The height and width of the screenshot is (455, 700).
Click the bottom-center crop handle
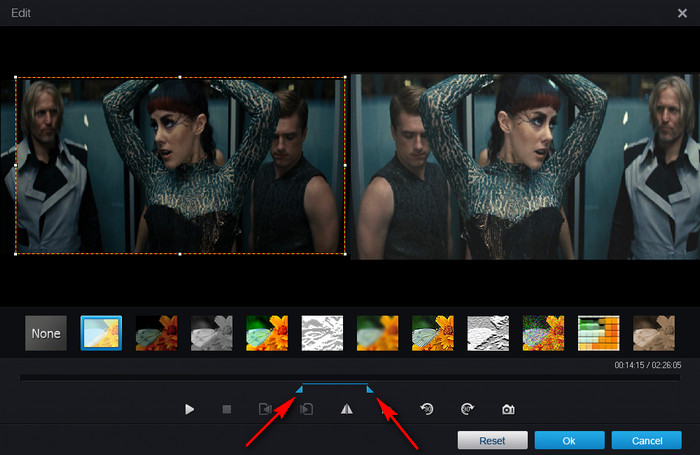(x=180, y=254)
